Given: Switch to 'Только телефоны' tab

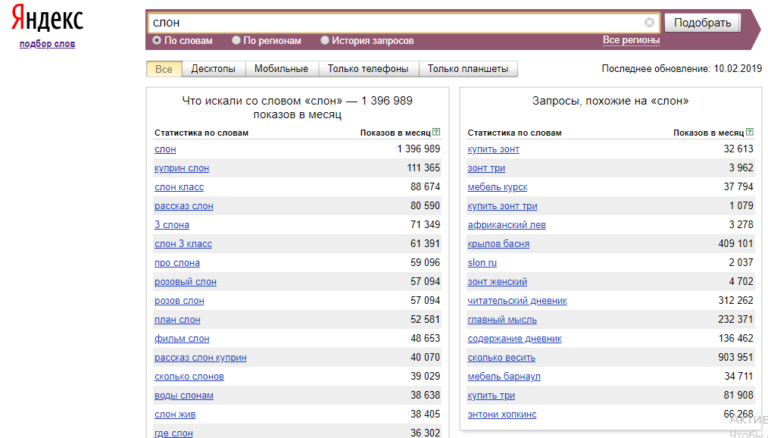Looking at the screenshot, I should [368, 69].
